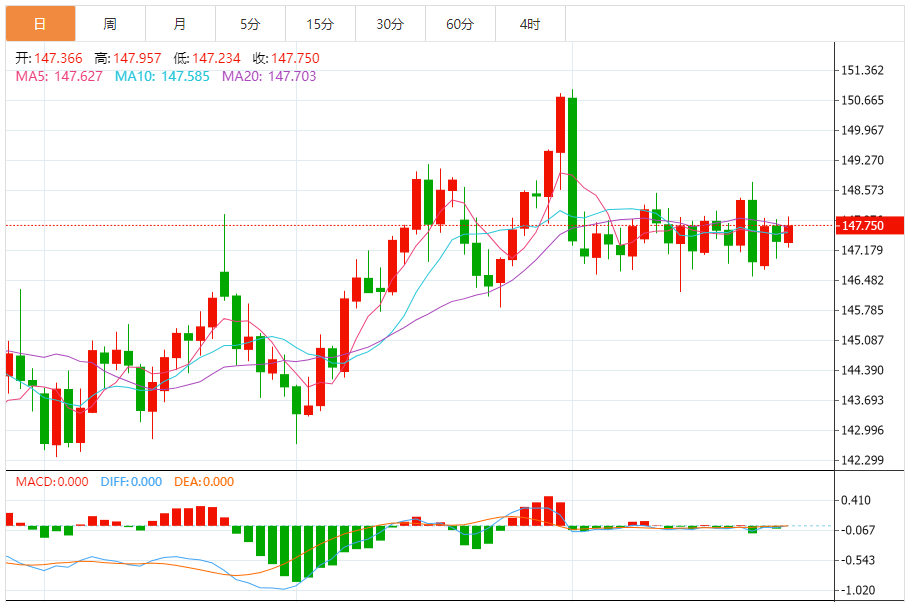Click the 147.179 price axis label
The width and height of the screenshot is (907, 602).
[x=862, y=250]
